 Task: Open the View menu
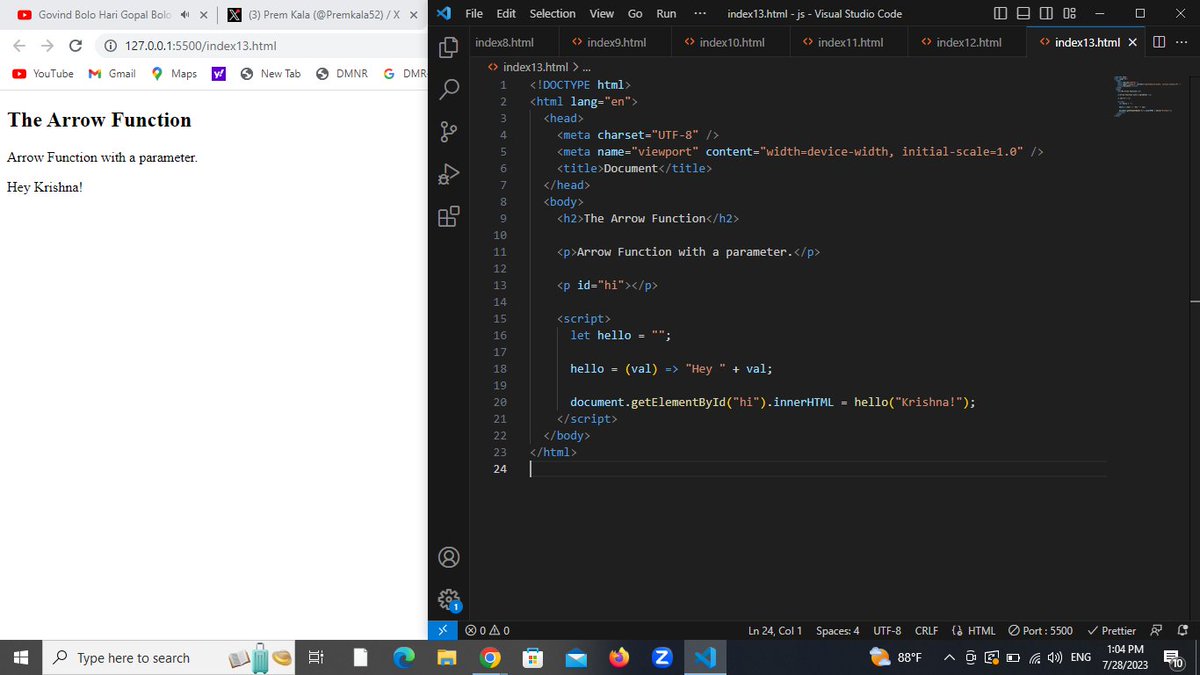point(602,14)
